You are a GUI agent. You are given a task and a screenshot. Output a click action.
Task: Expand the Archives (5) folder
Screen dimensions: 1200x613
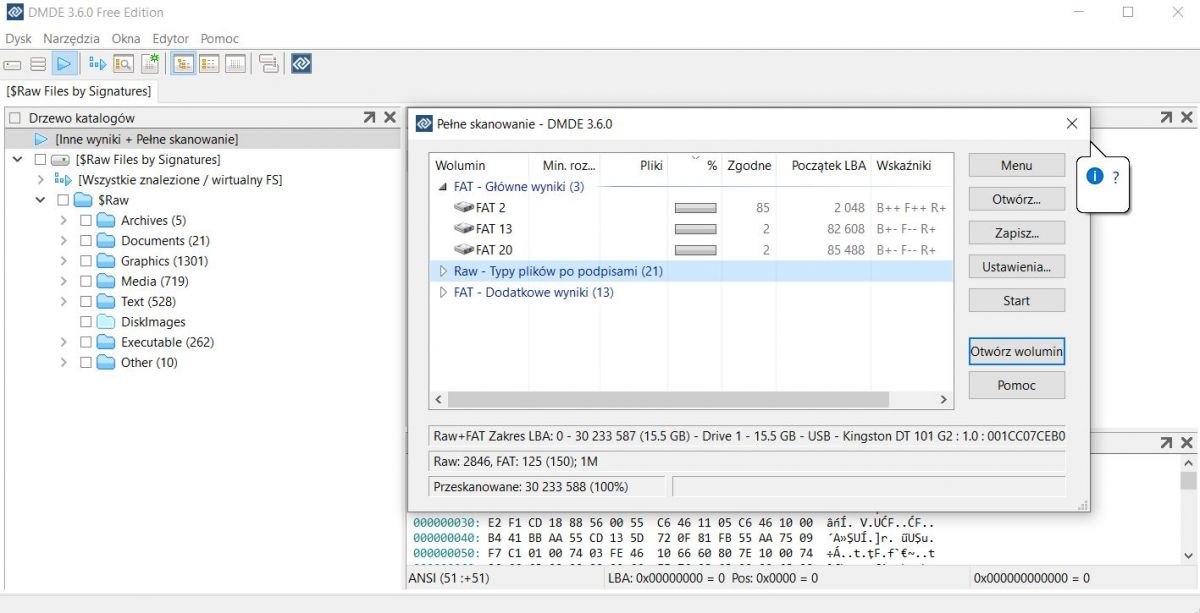(63, 220)
